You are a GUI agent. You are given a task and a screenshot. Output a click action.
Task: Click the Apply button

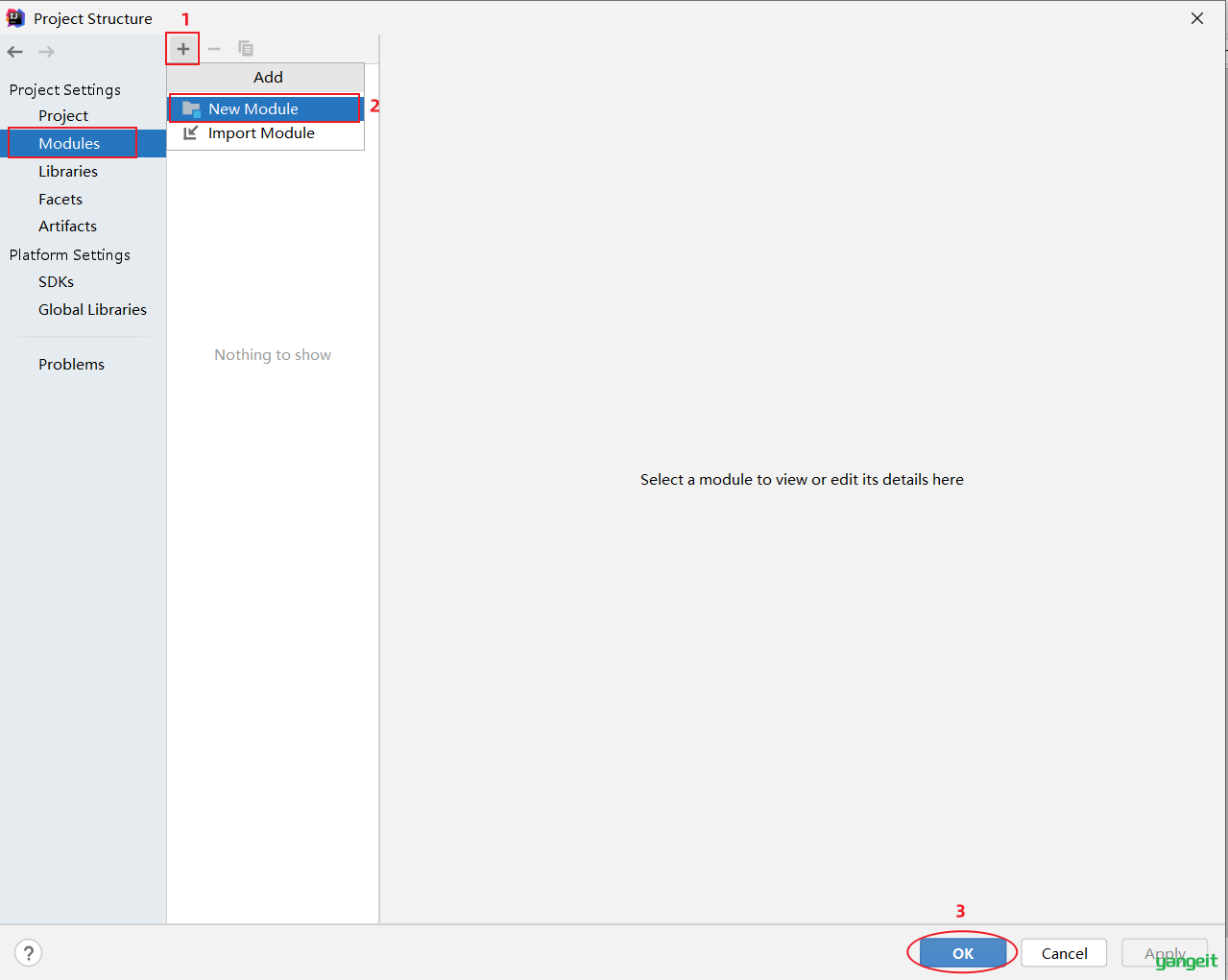(x=1165, y=953)
